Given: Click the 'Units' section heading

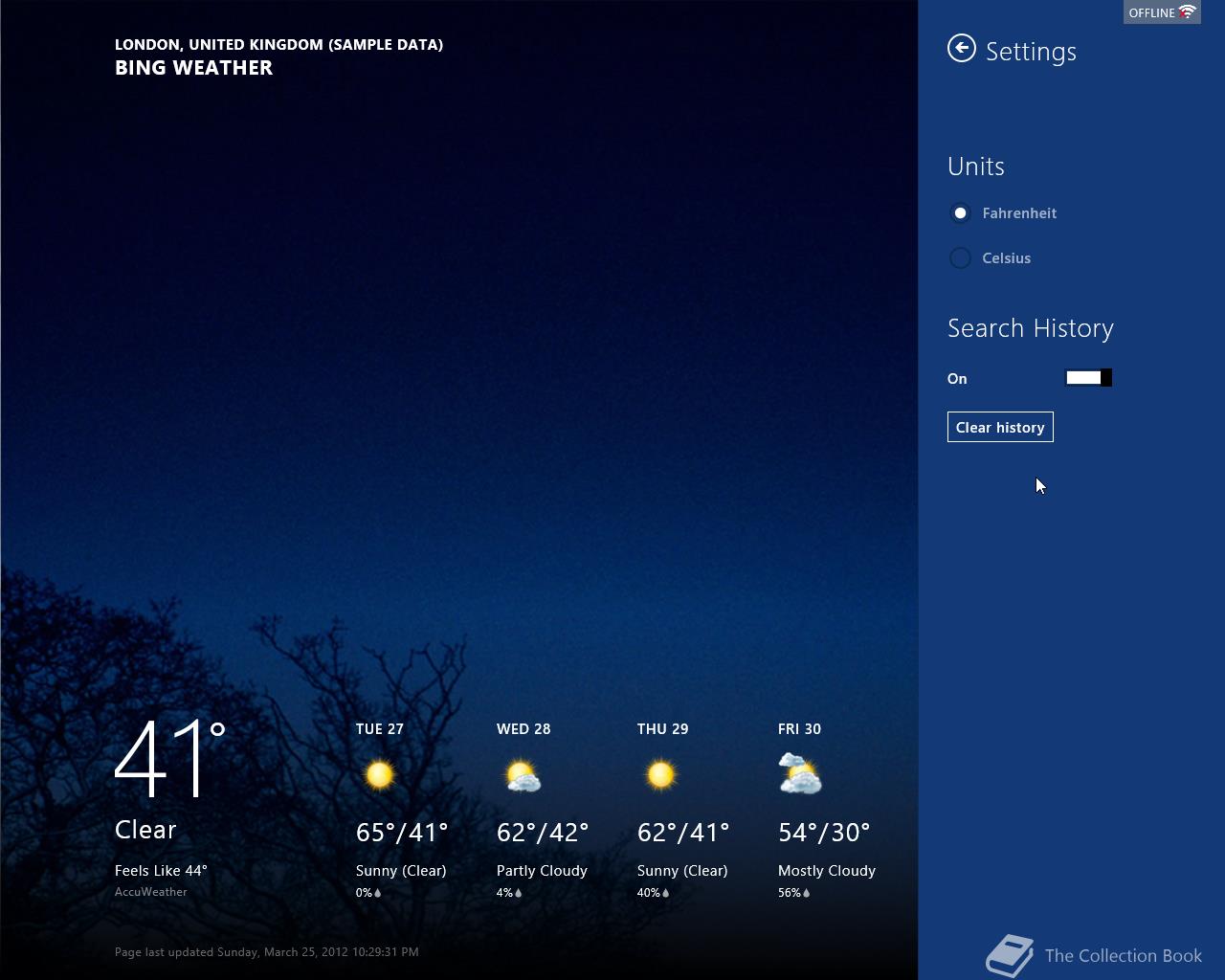Looking at the screenshot, I should coord(976,167).
